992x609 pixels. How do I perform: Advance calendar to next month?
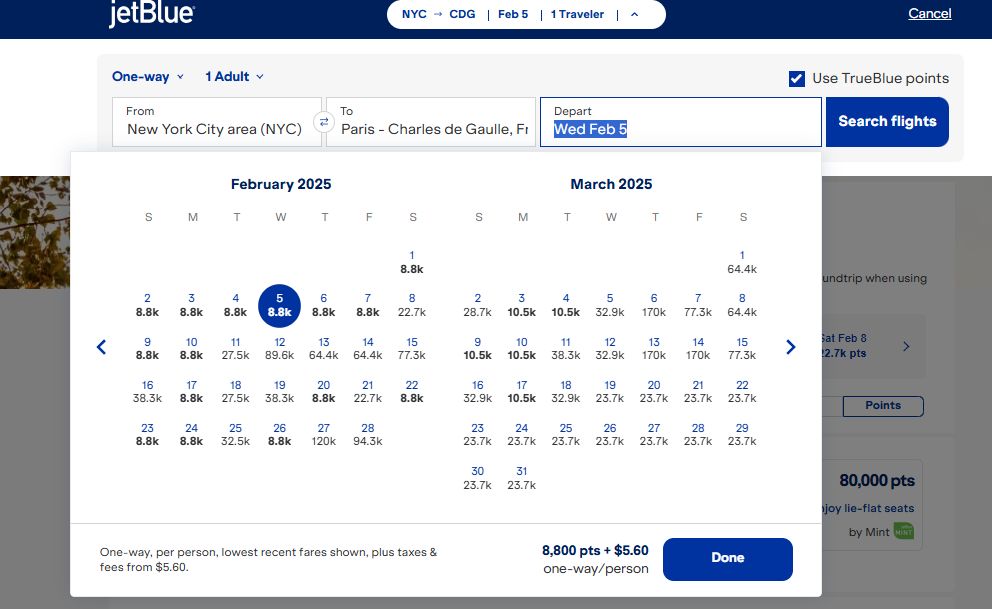[x=790, y=347]
